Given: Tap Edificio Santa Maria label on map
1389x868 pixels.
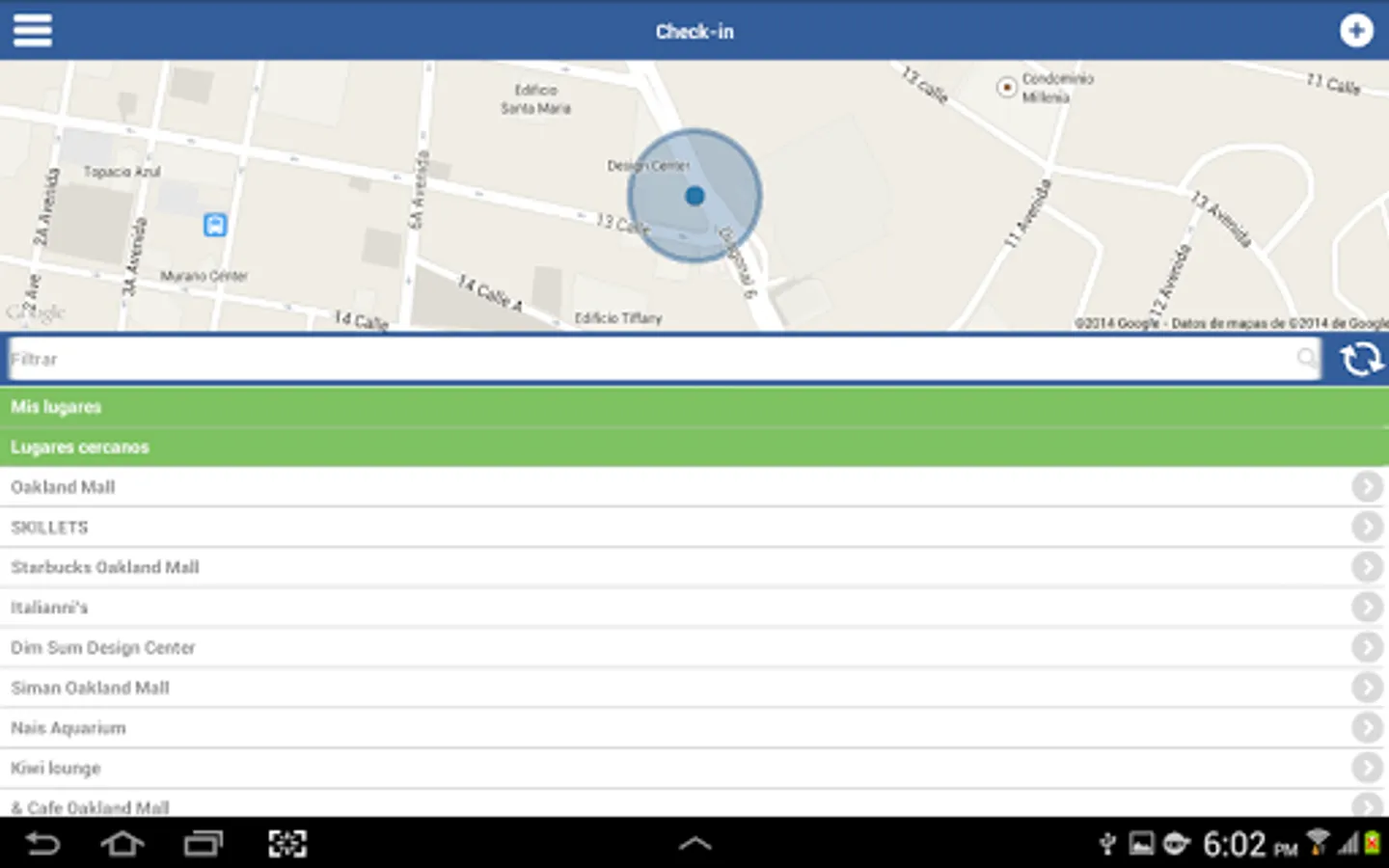Looking at the screenshot, I should click(535, 98).
